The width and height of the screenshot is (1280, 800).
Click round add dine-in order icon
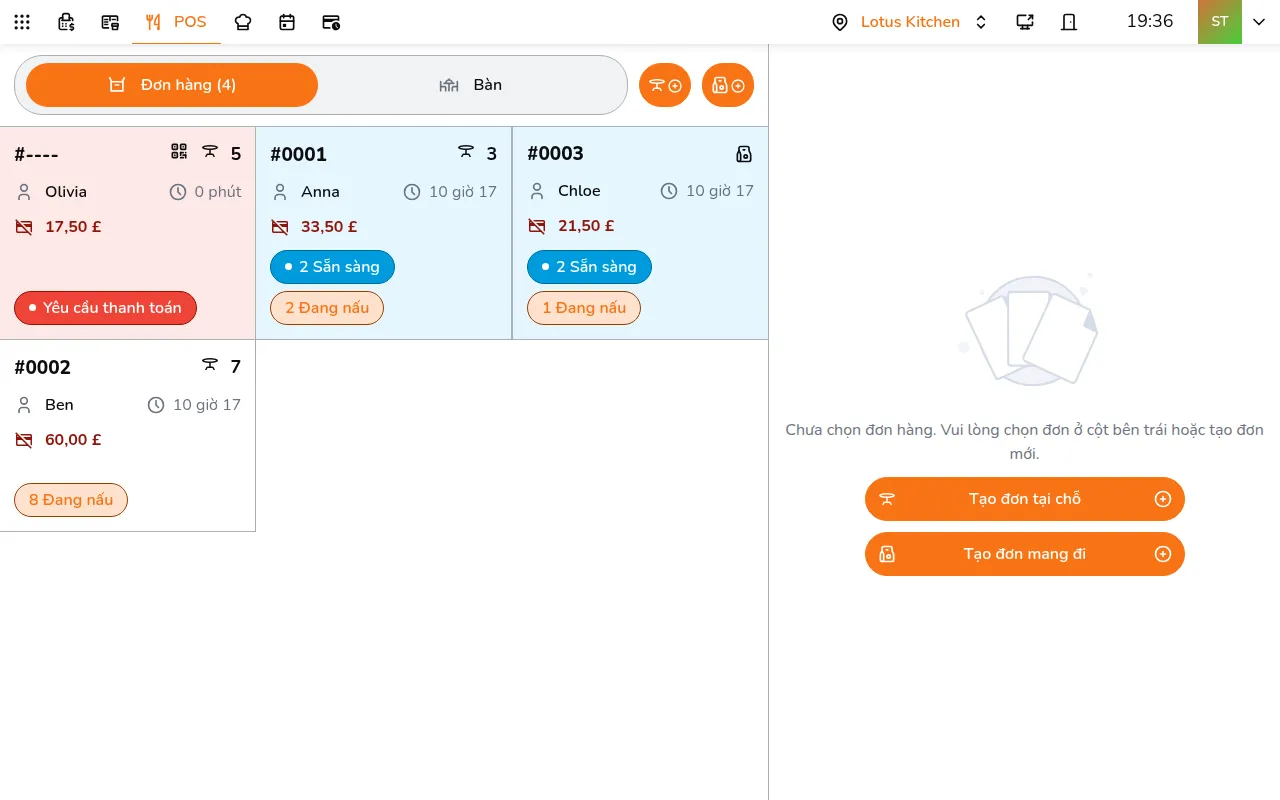665,85
